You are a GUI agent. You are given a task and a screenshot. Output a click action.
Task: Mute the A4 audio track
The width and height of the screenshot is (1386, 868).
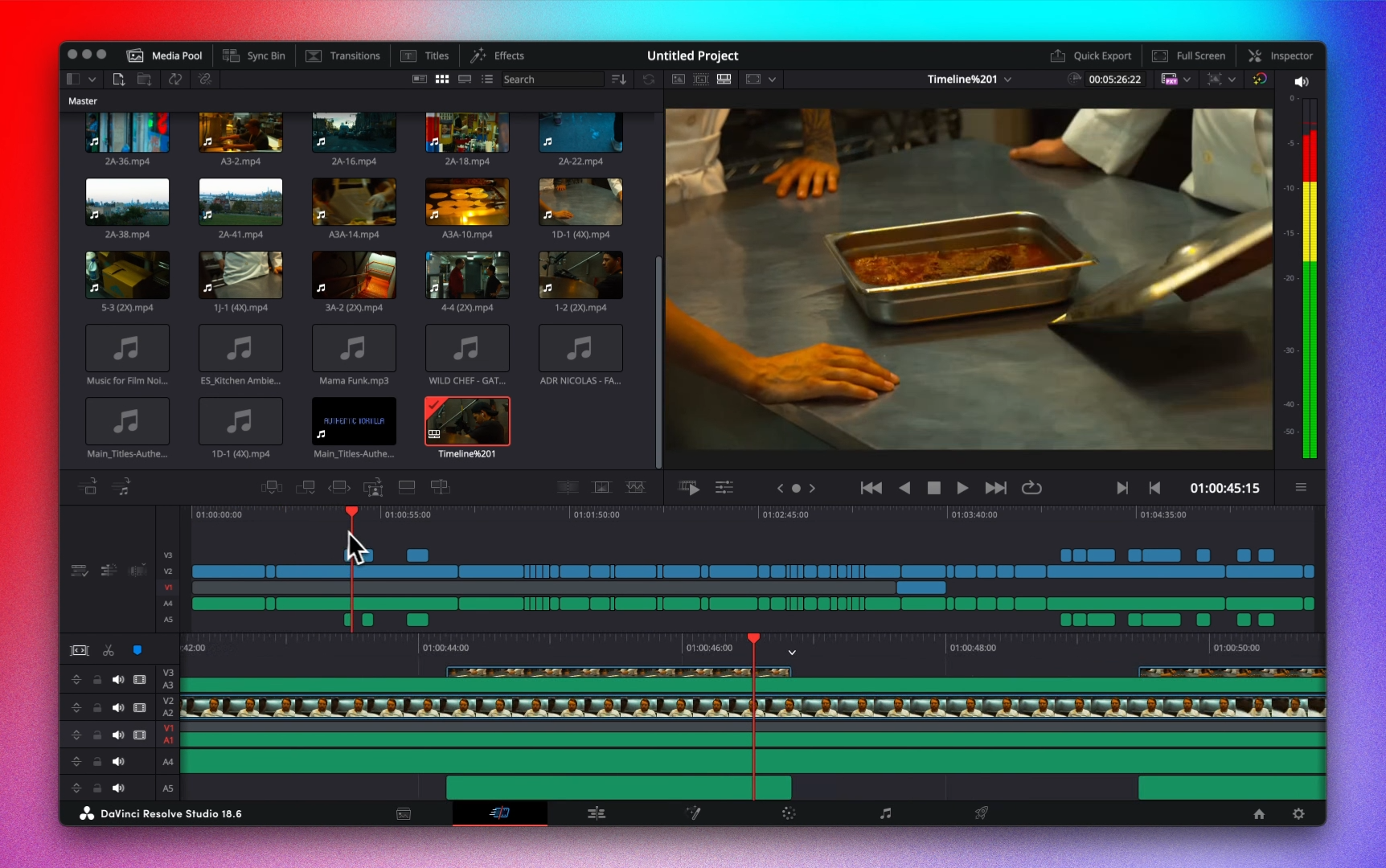(118, 761)
